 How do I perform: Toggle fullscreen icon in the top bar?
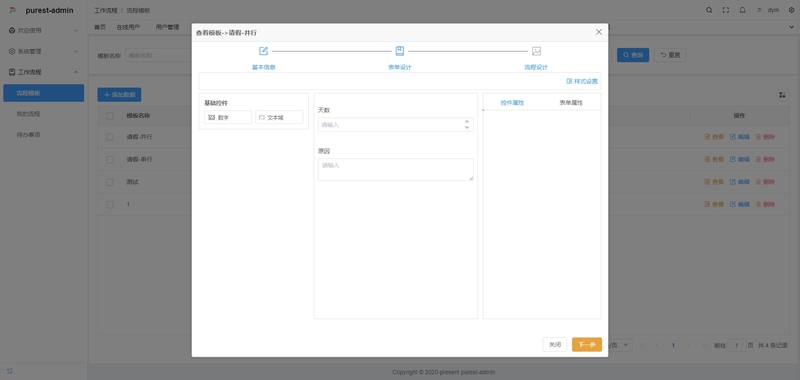pos(726,10)
